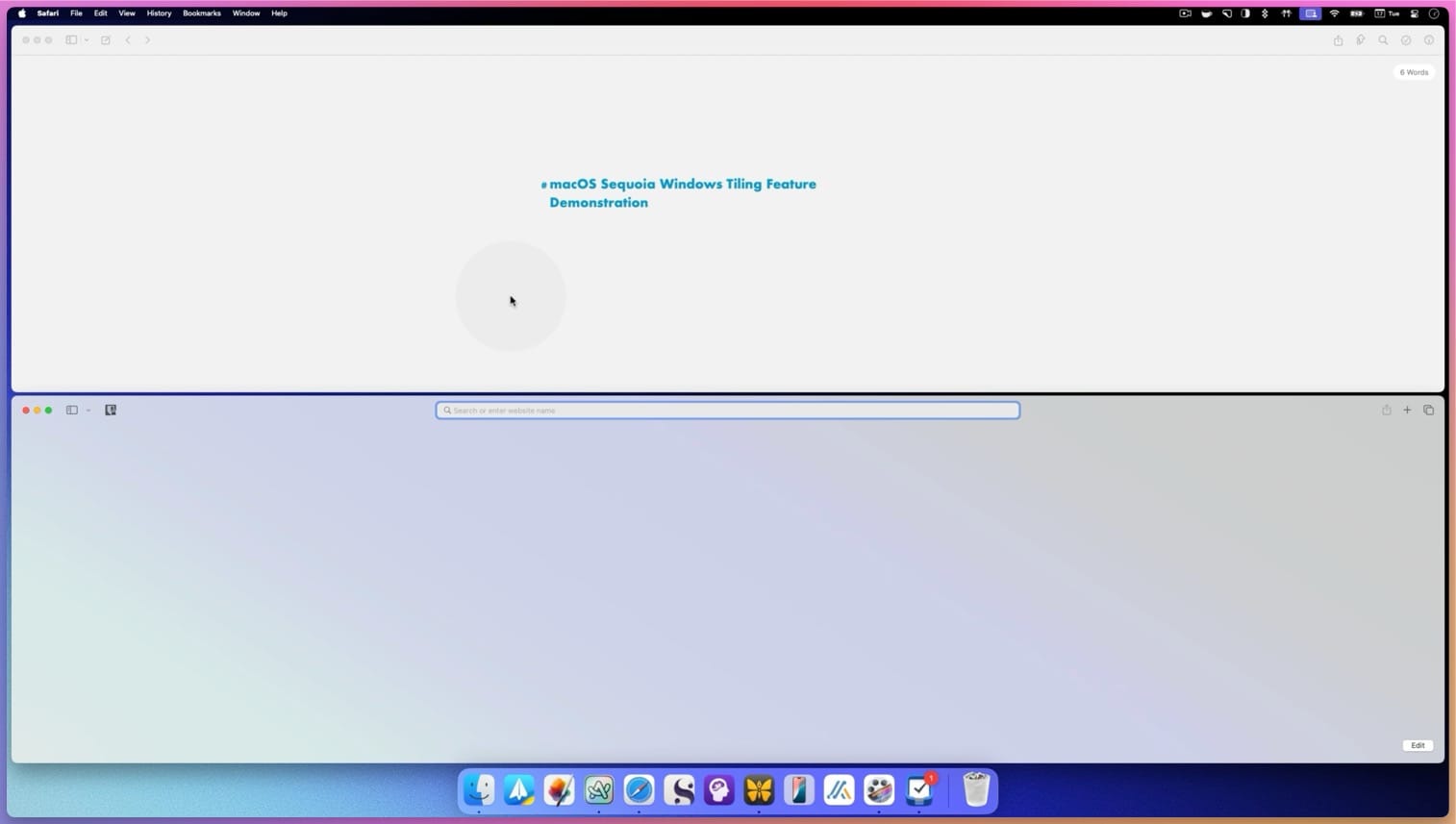This screenshot has height=824, width=1456.
Task: Click the 6 Words counter badge
Action: coord(1414,71)
